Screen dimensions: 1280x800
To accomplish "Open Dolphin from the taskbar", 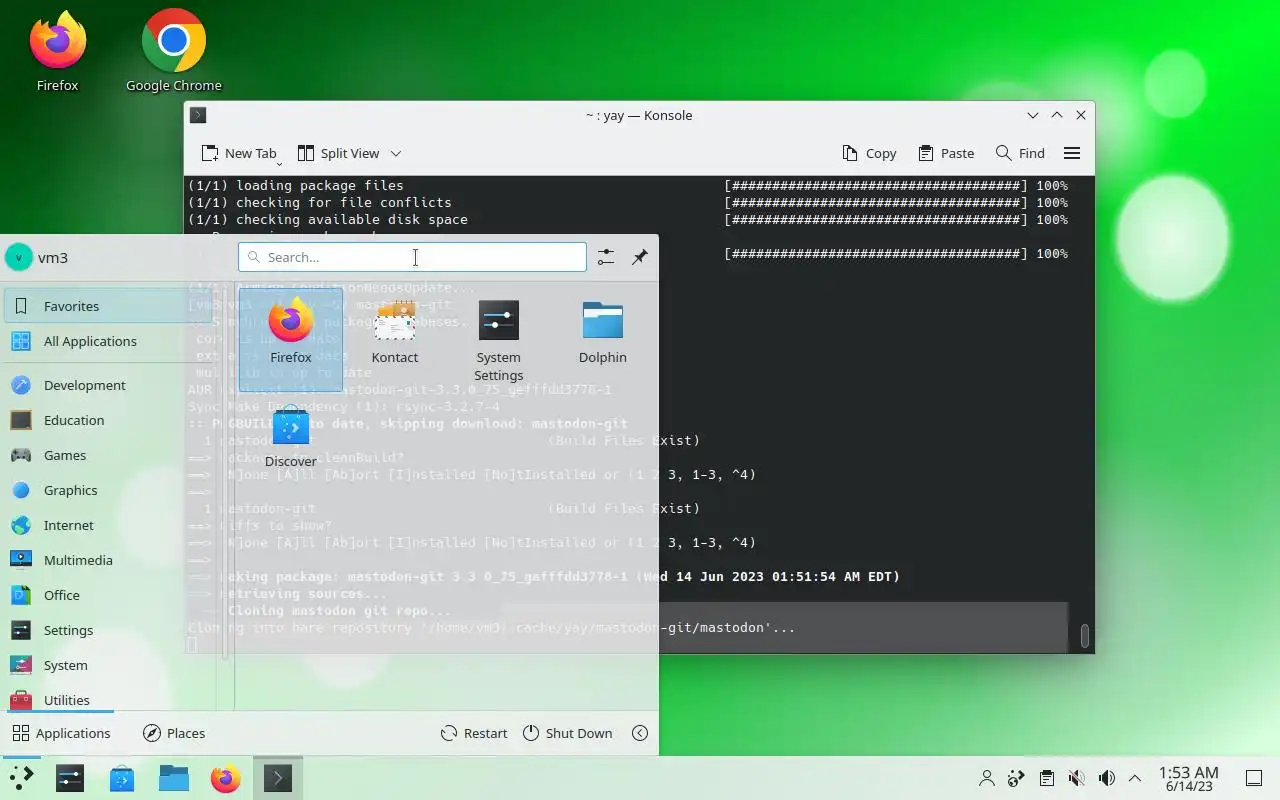I will (174, 778).
